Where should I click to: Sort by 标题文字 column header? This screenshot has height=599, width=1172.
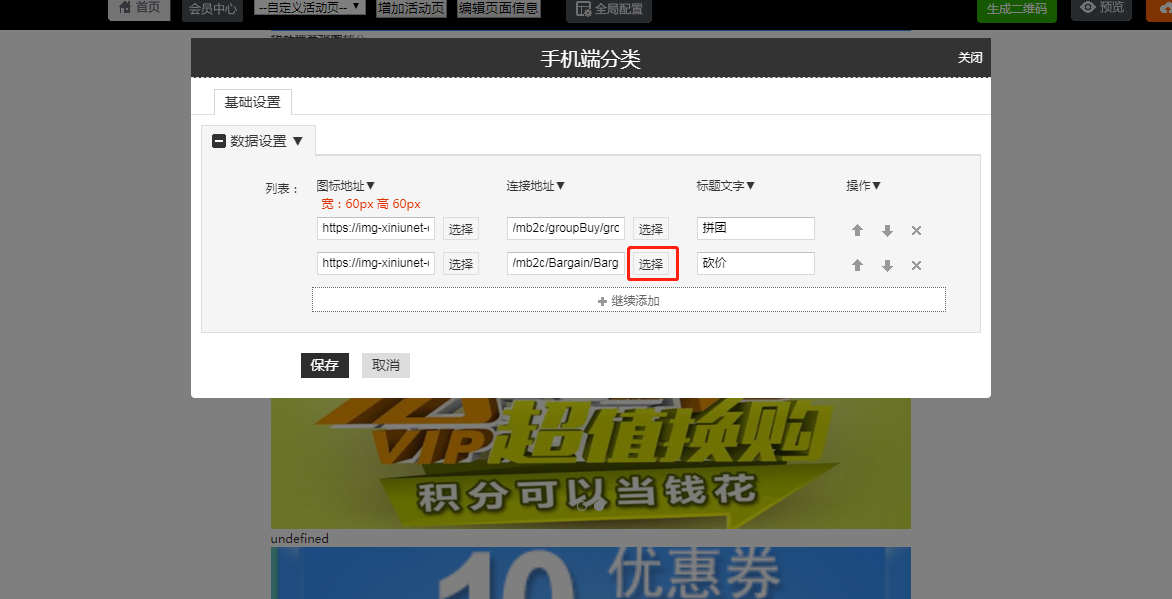[x=725, y=185]
